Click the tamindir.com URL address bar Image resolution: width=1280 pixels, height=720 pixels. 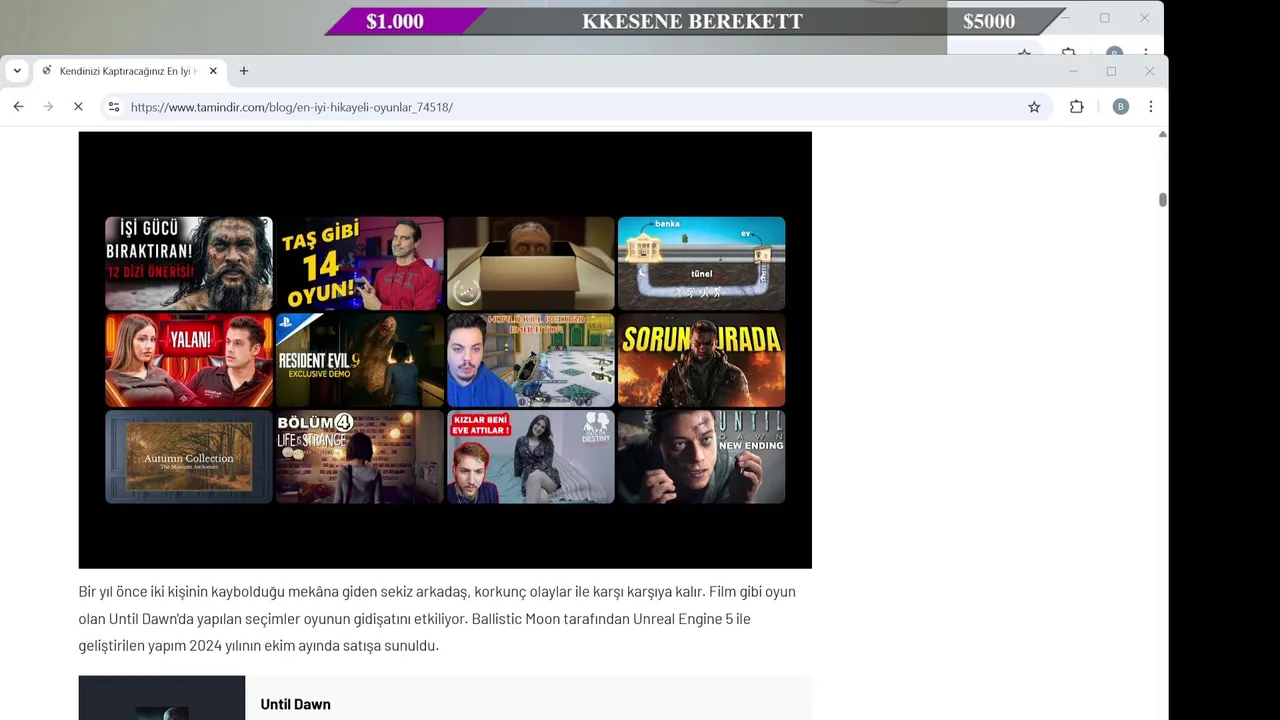coord(575,107)
